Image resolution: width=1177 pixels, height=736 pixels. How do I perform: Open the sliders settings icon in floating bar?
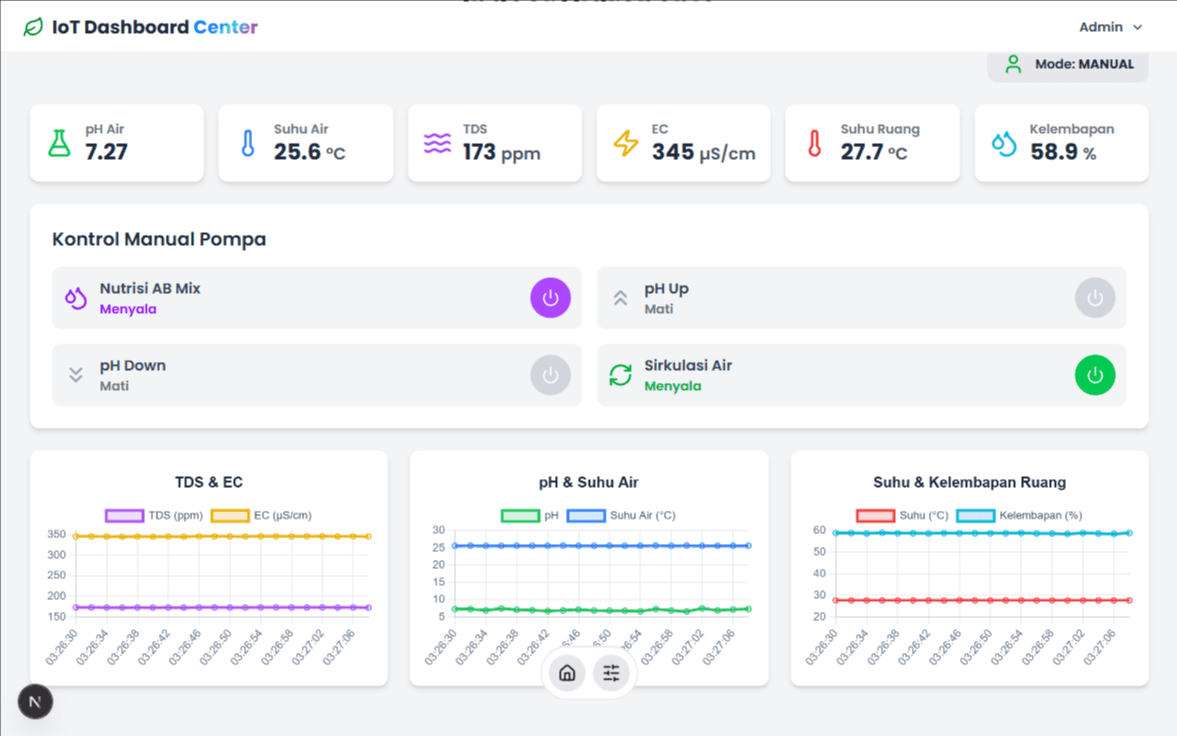click(x=611, y=673)
